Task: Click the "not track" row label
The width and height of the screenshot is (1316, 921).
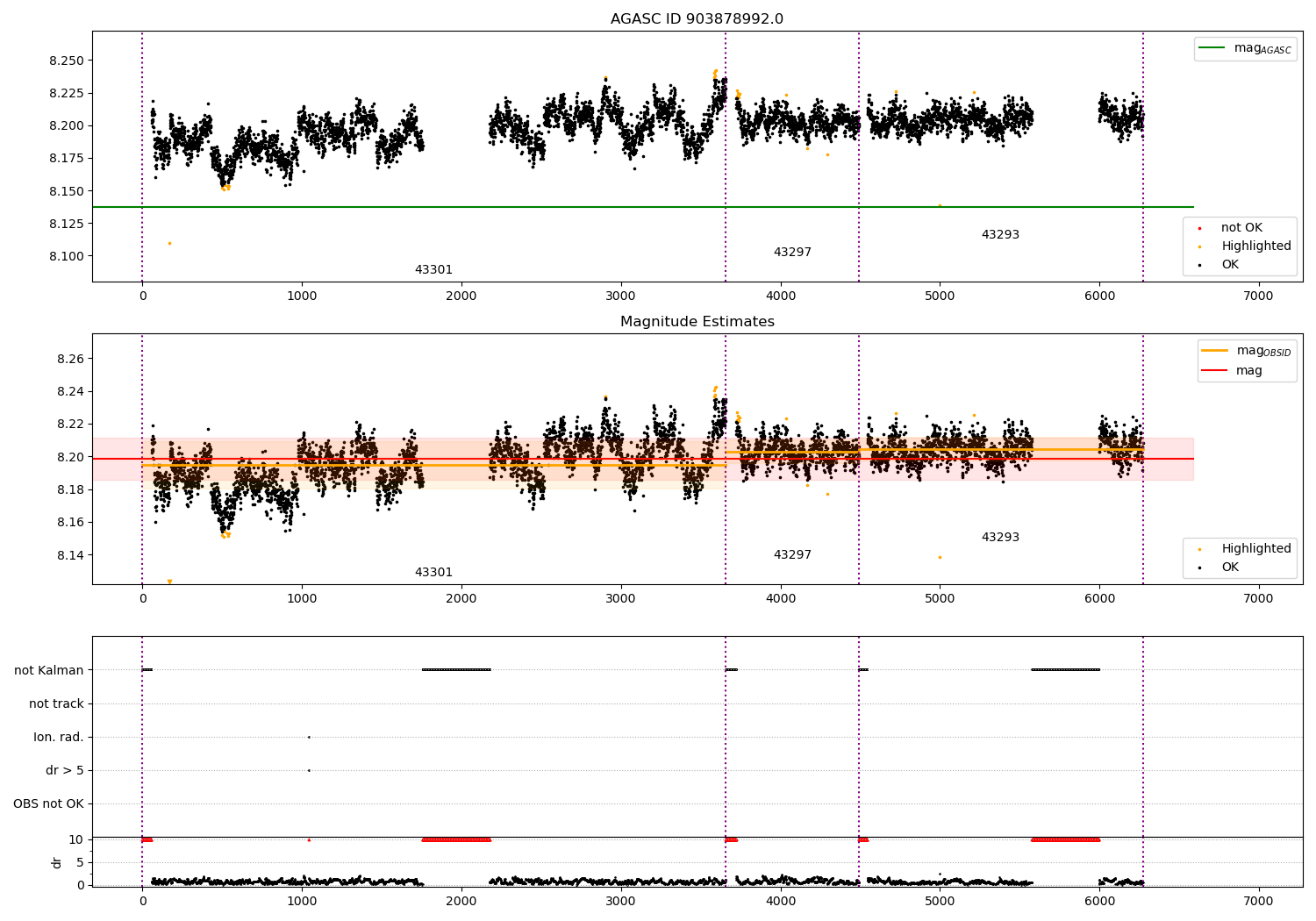Action: (56, 704)
